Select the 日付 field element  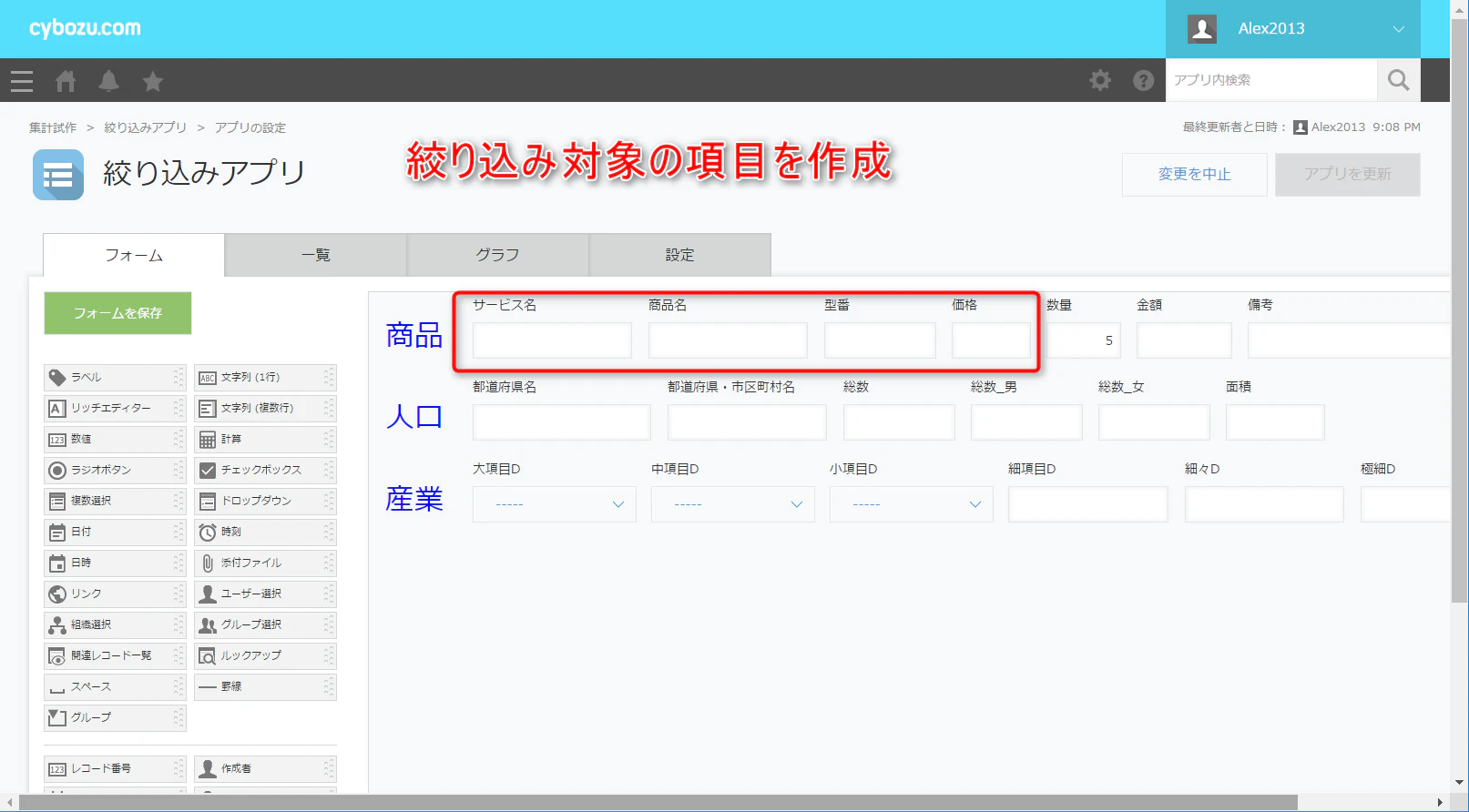(x=115, y=532)
